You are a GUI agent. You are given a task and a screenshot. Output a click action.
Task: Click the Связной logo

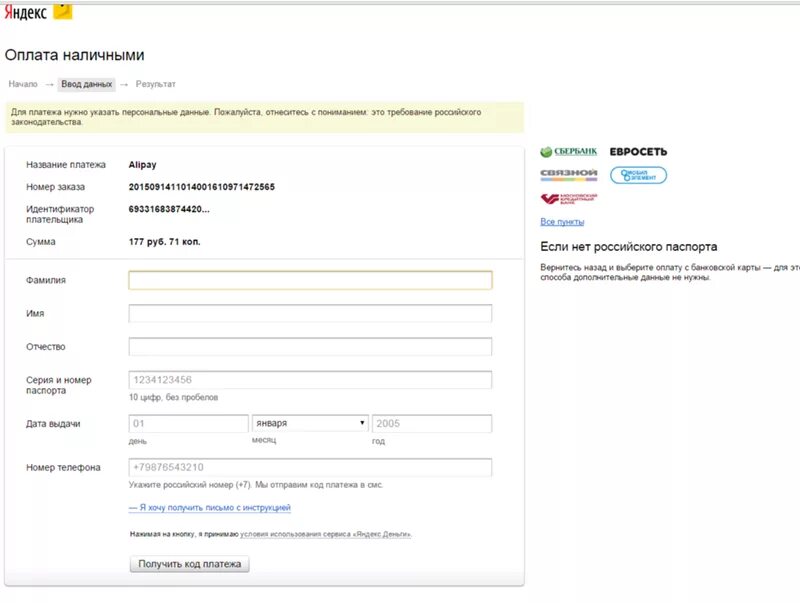tap(568, 175)
